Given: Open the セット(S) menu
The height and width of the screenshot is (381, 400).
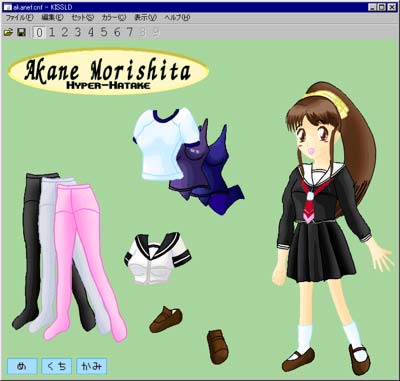Looking at the screenshot, I should (83, 18).
